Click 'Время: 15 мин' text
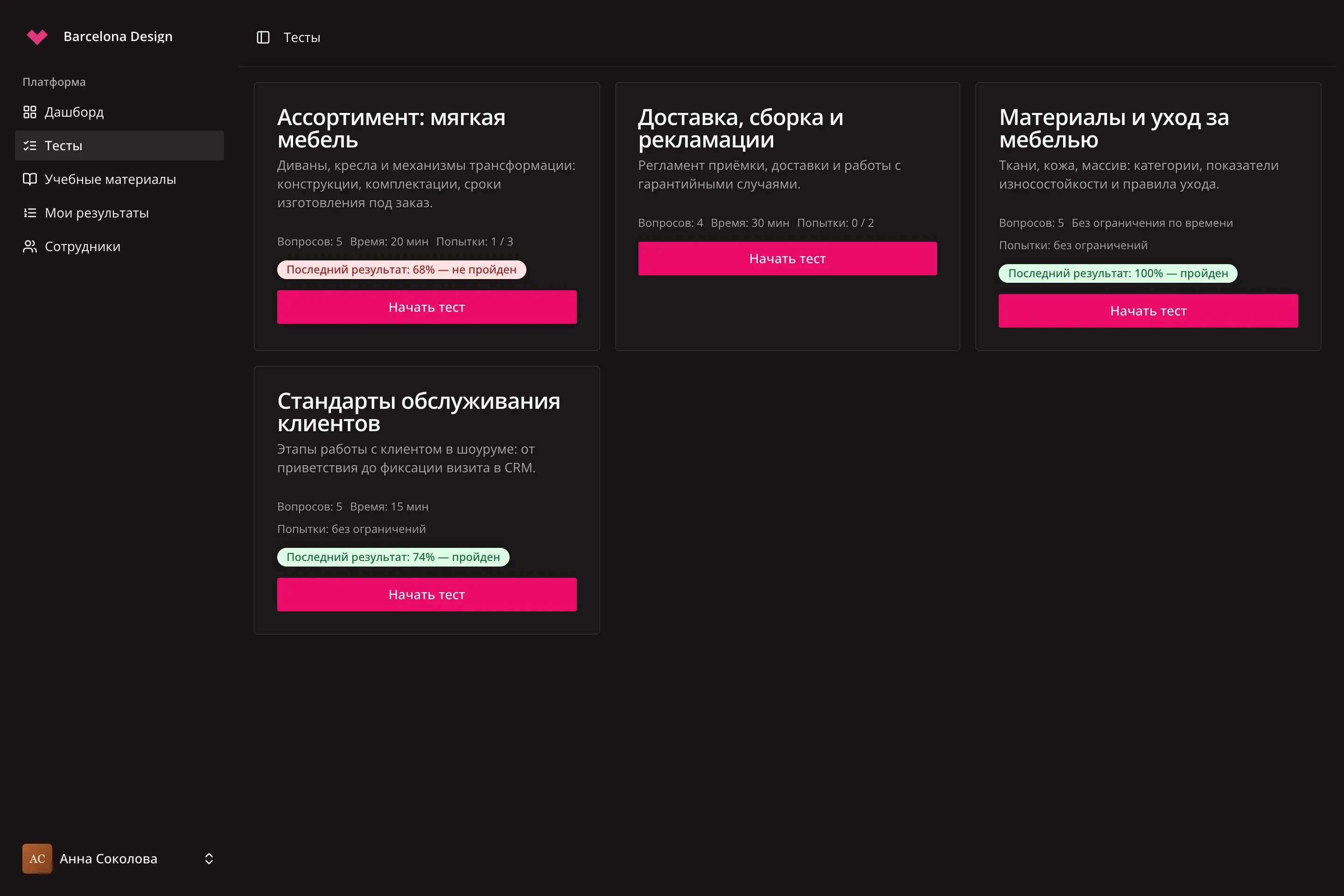Screen dimensions: 1344x896 [389, 507]
